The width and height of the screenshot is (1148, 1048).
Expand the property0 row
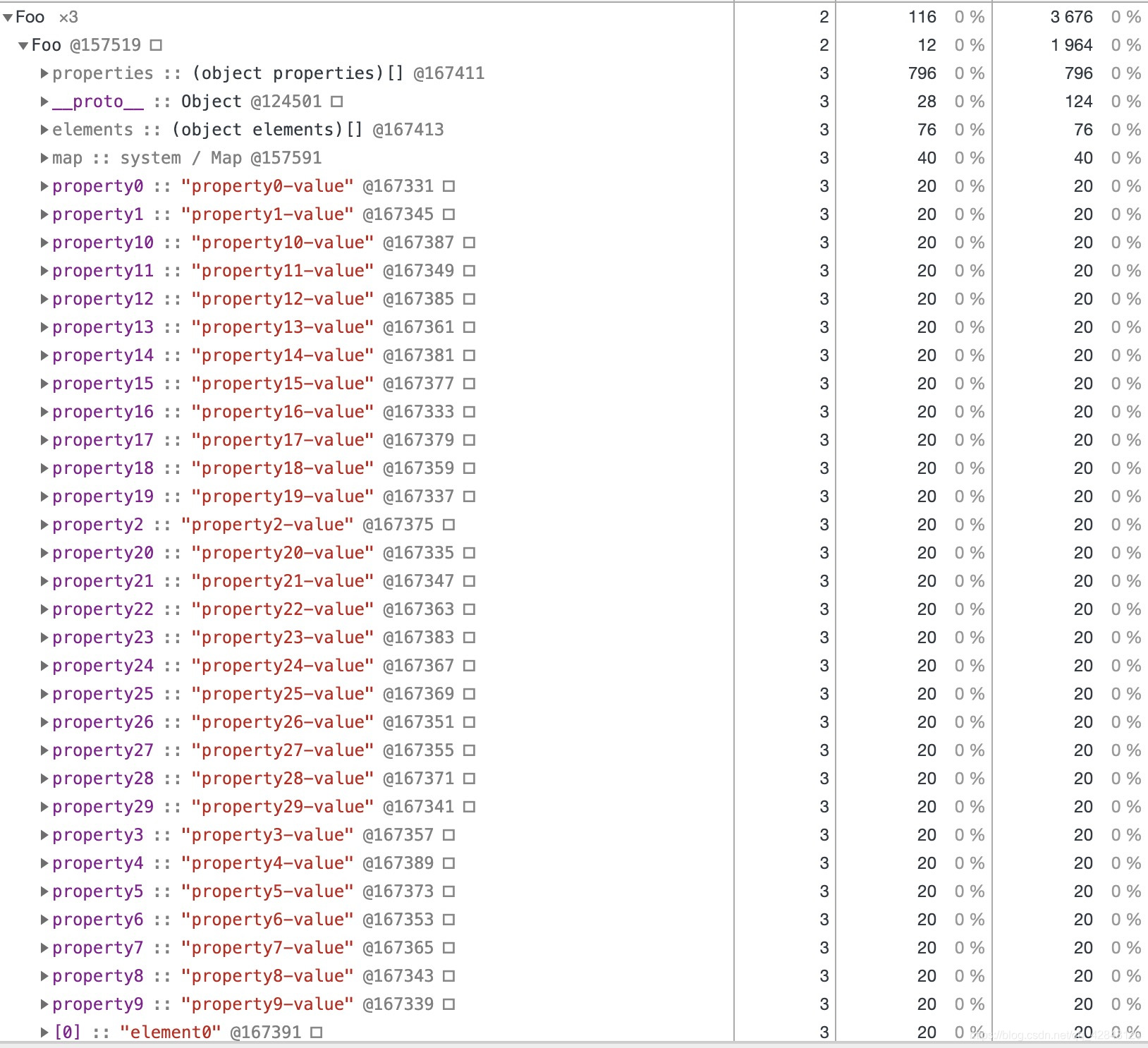[x=44, y=186]
